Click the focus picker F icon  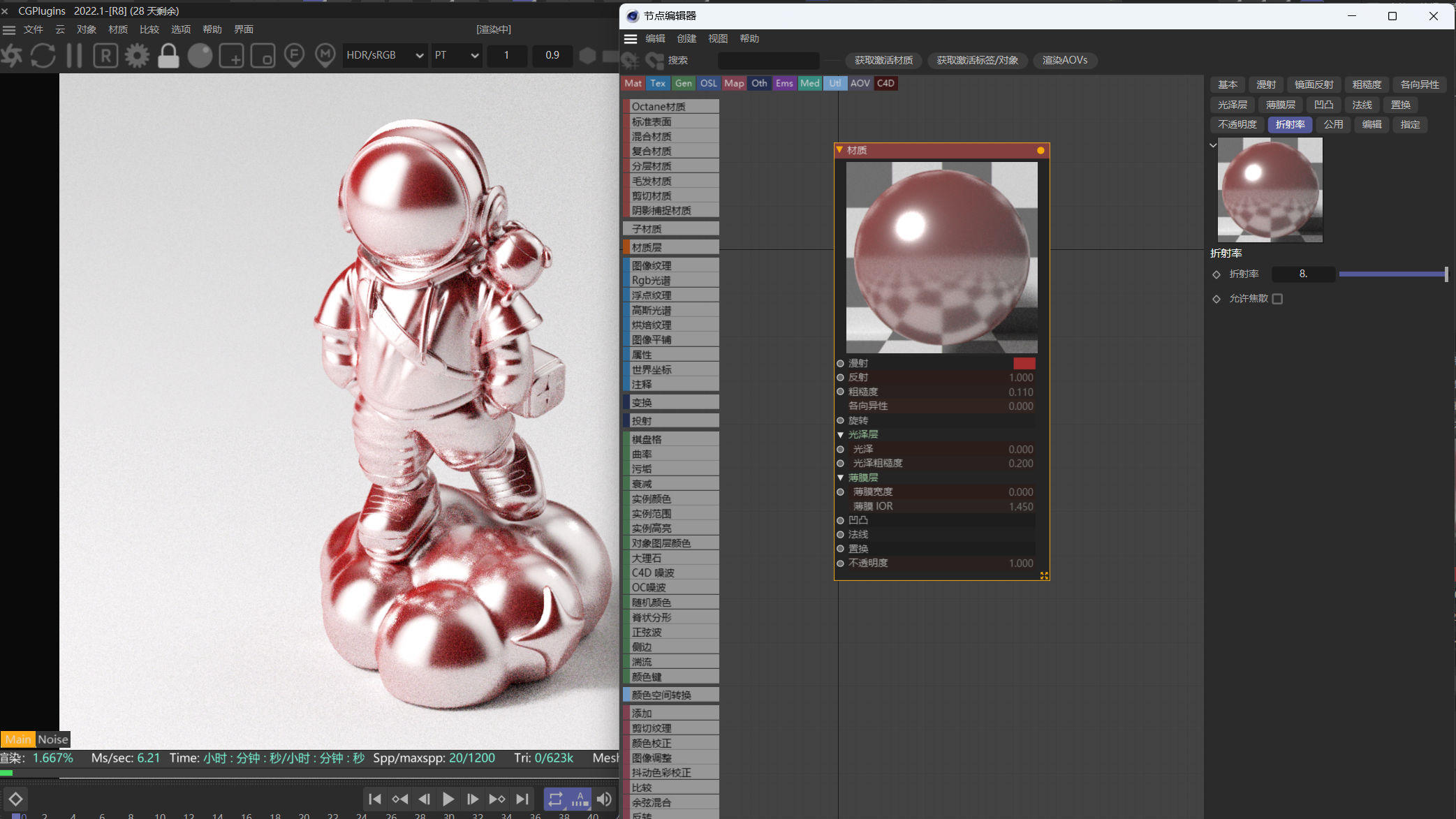pyautogui.click(x=294, y=55)
